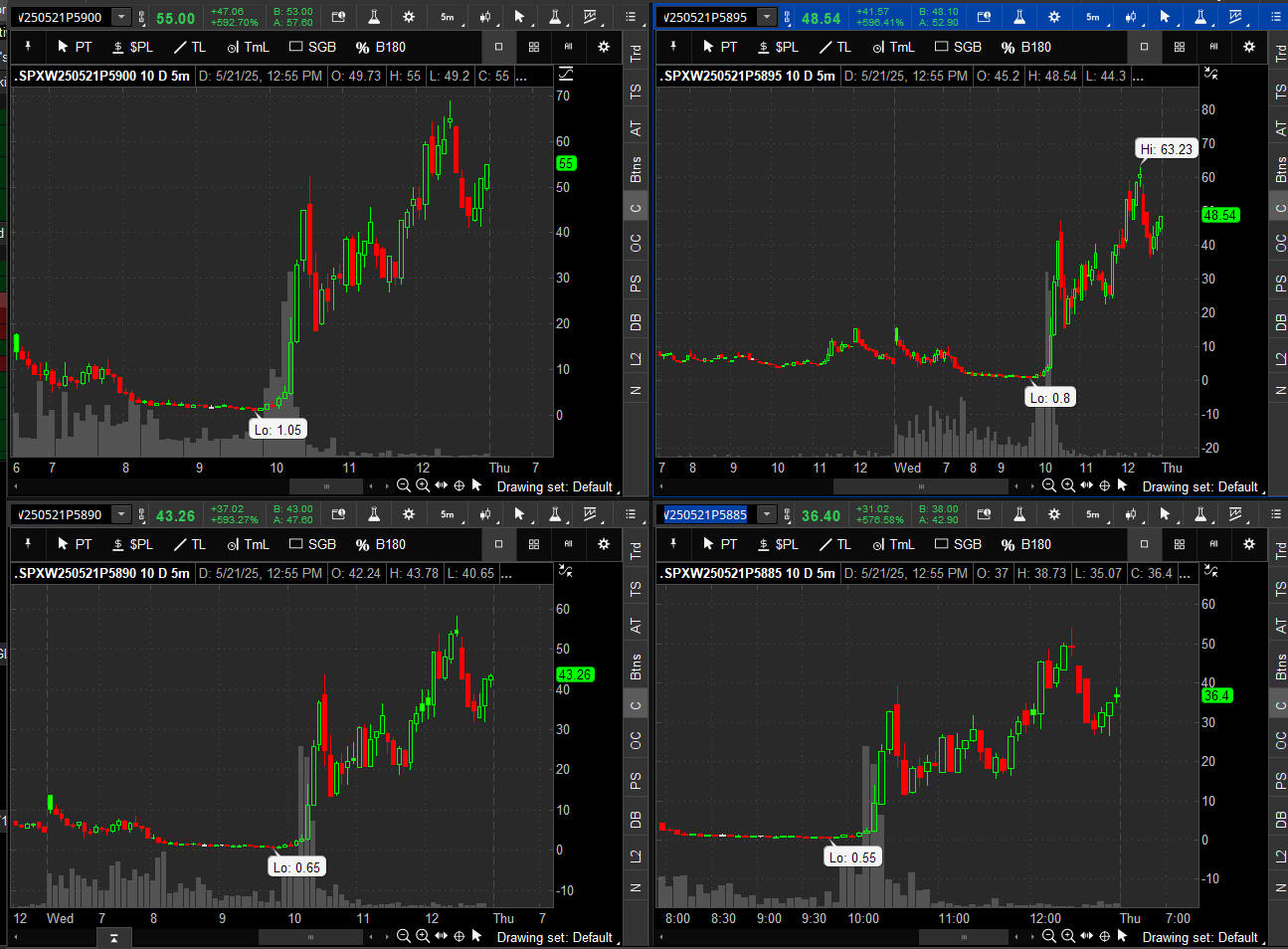Open the 5m timeframe dropdown in P5895 chart
This screenshot has height=949, width=1288.
click(1092, 17)
